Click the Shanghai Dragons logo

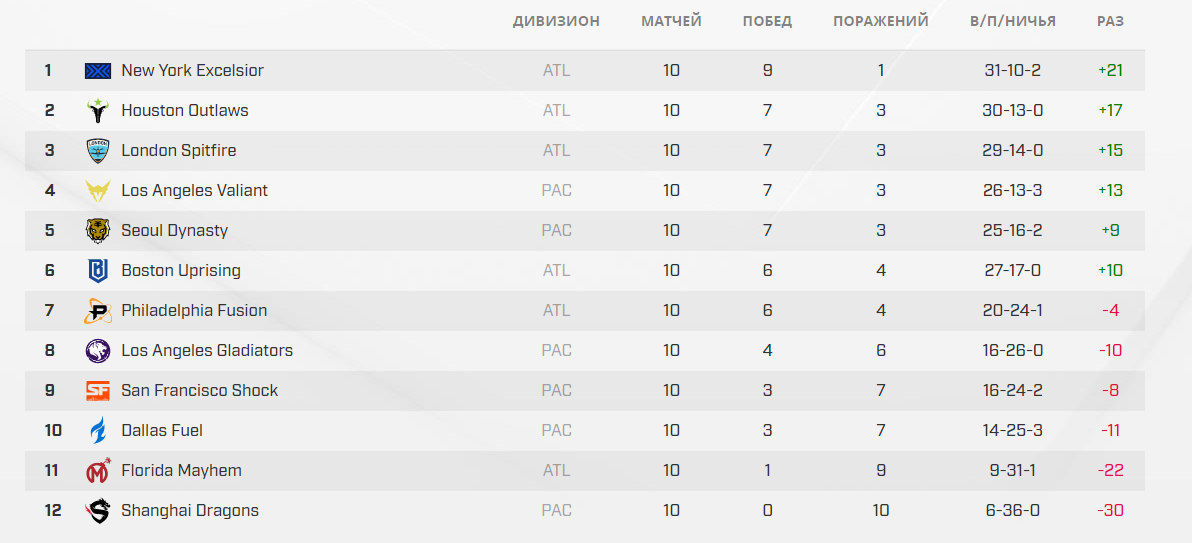[x=98, y=510]
